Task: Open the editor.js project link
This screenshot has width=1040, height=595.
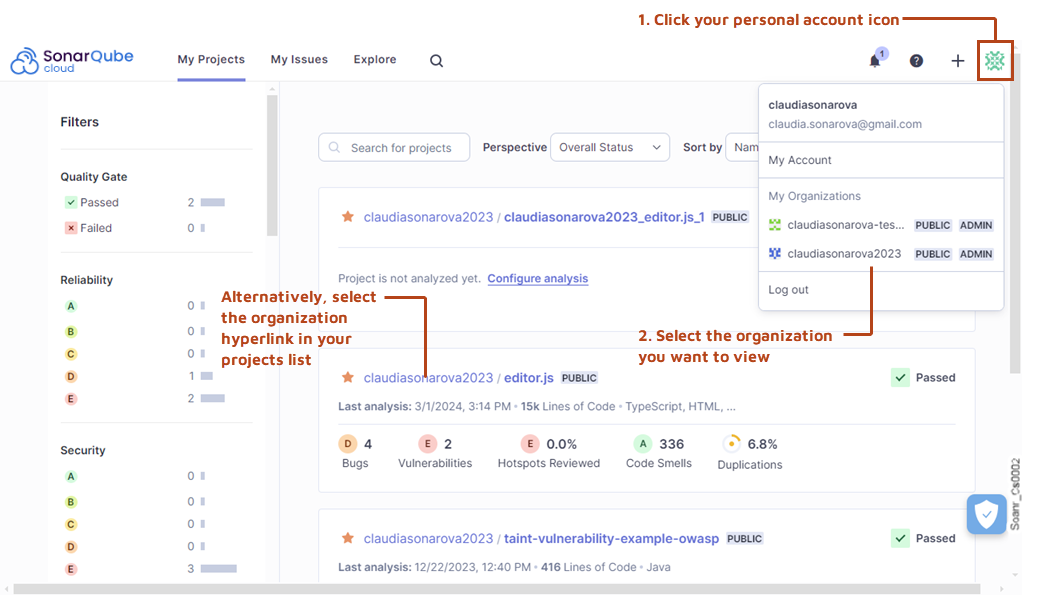Action: click(x=529, y=377)
